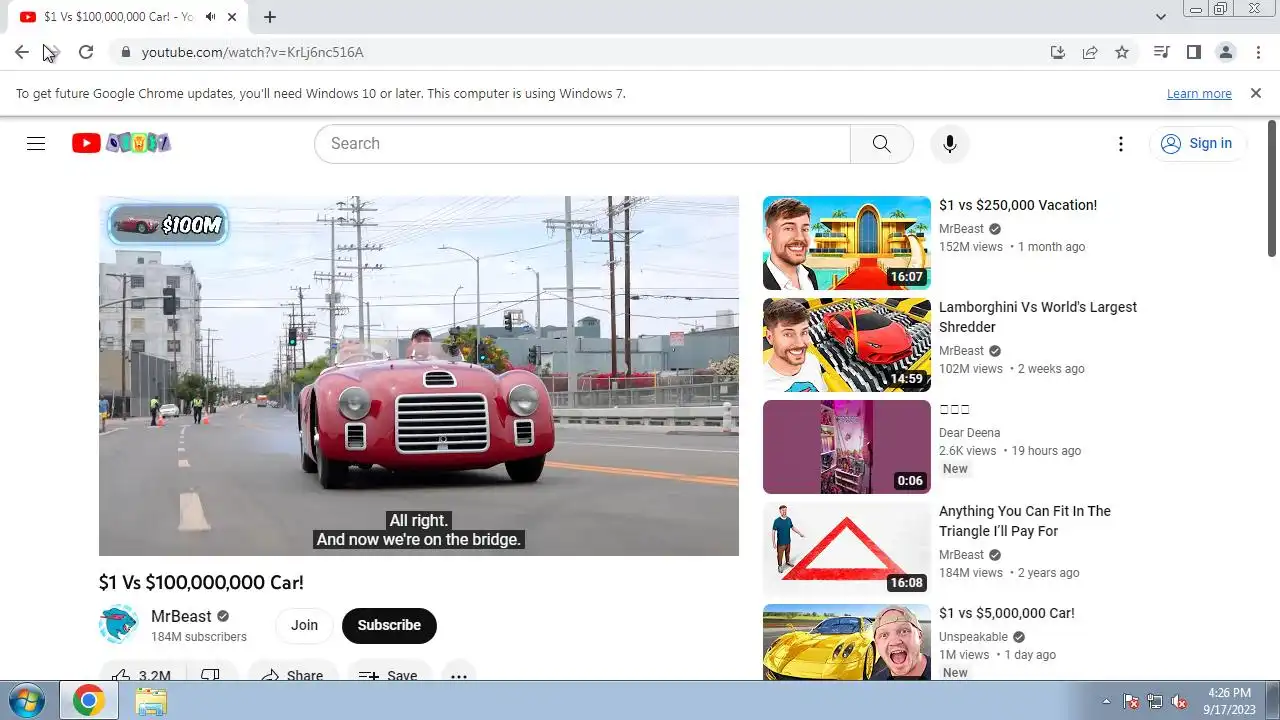Open the Chrome profile avatar
This screenshot has height=720, width=1280.
point(1225,52)
